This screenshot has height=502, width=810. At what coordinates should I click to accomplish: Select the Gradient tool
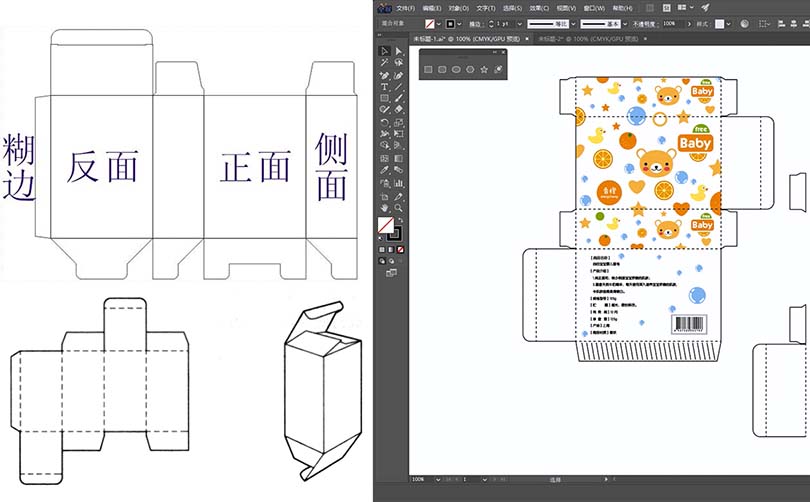(x=398, y=159)
